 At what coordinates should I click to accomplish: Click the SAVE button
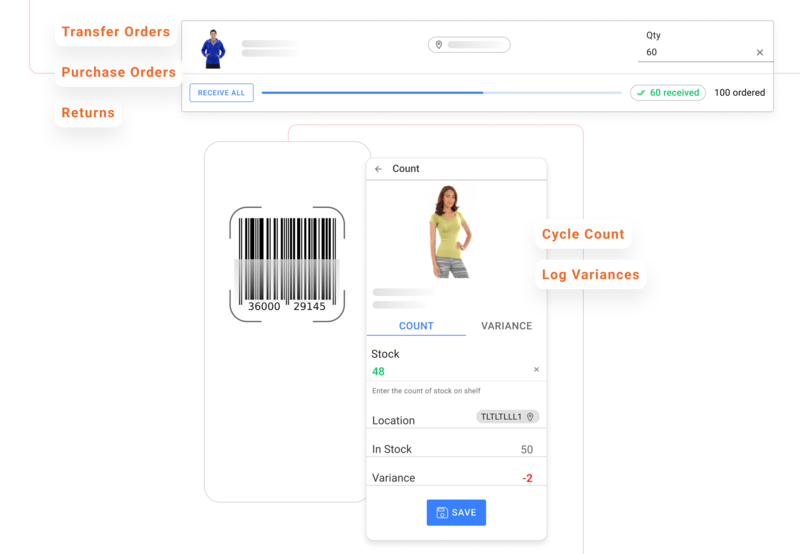(456, 513)
